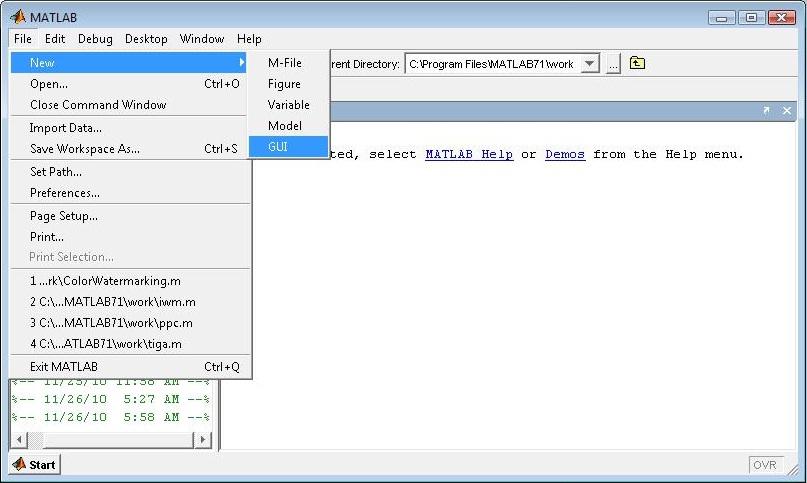Image resolution: width=807 pixels, height=483 pixels.
Task: Click the MATLAB logo in the title bar
Action: point(18,17)
